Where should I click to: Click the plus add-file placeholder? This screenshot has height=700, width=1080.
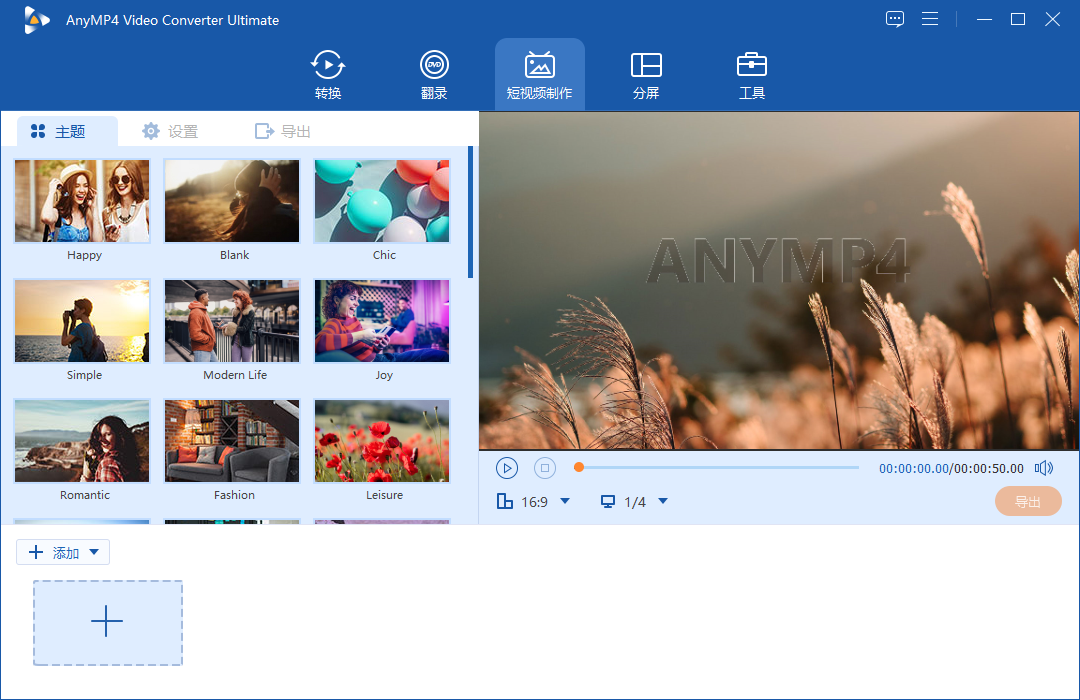pos(107,622)
